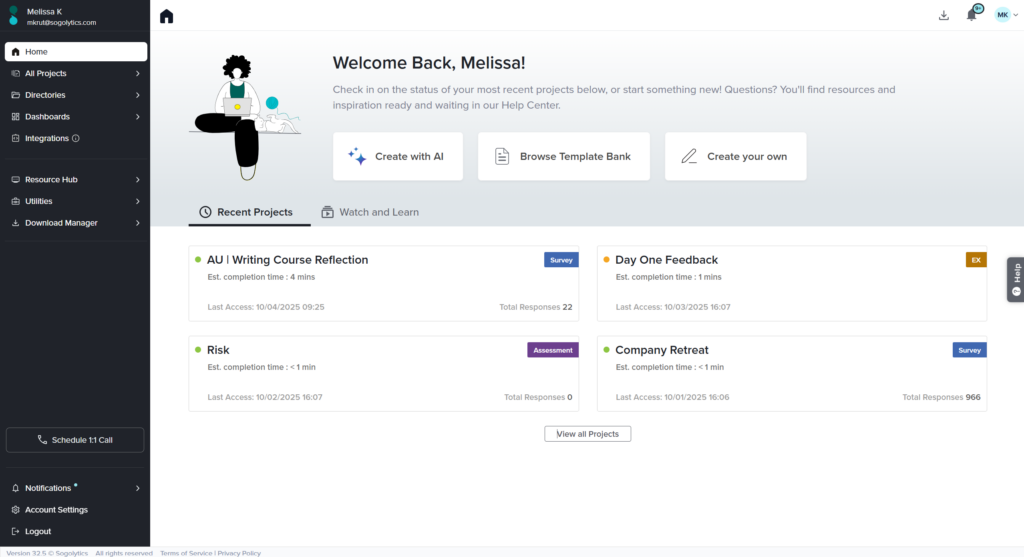Open the Privacy Policy footer link
This screenshot has height=557, width=1024.
pyautogui.click(x=239, y=553)
